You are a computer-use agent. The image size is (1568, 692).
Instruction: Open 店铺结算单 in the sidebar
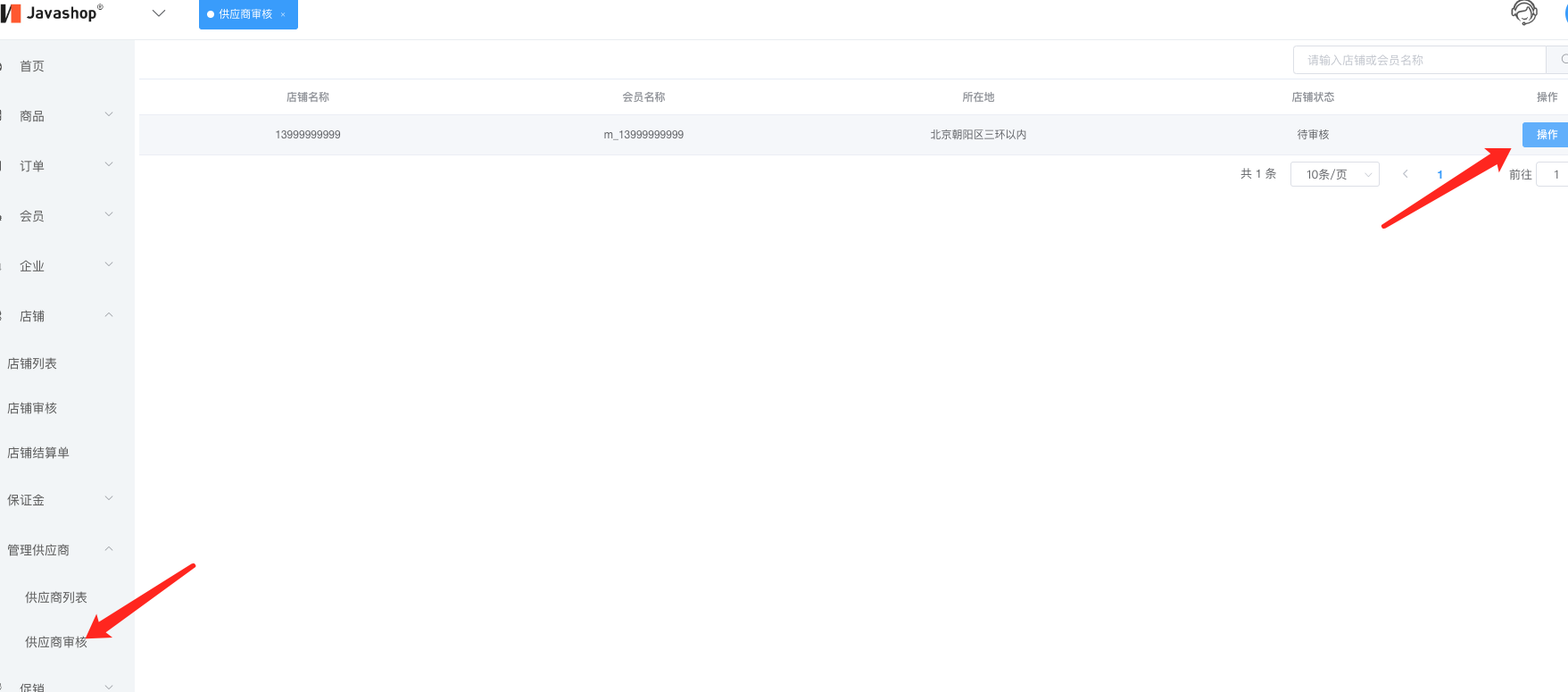(38, 453)
